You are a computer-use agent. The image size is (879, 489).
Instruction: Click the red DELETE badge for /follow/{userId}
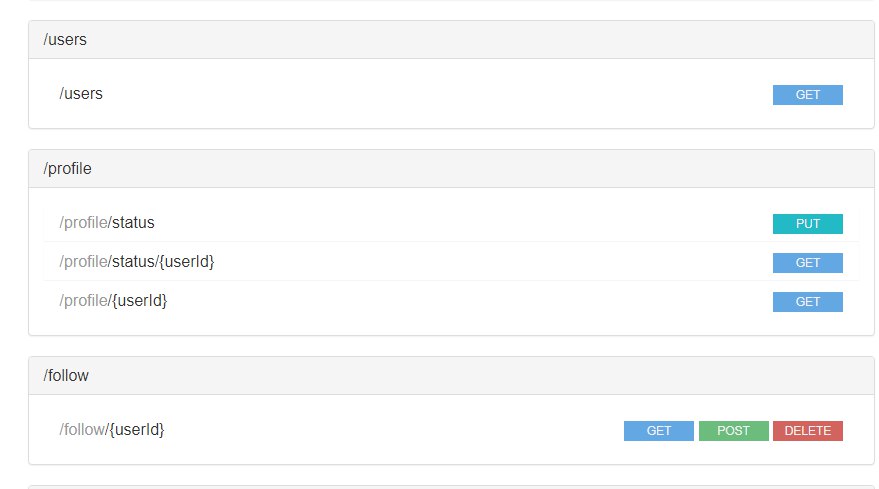pyautogui.click(x=807, y=431)
